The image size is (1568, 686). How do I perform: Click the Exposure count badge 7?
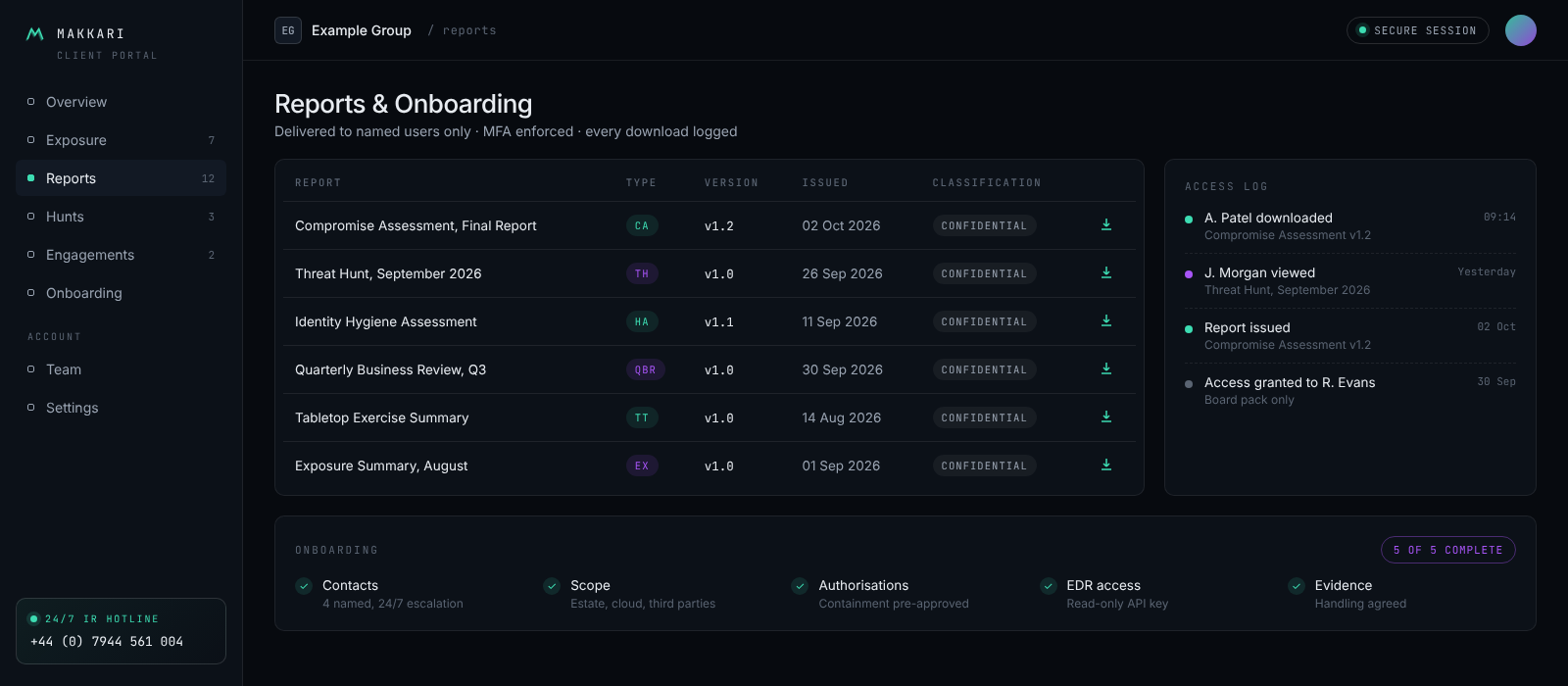point(212,140)
